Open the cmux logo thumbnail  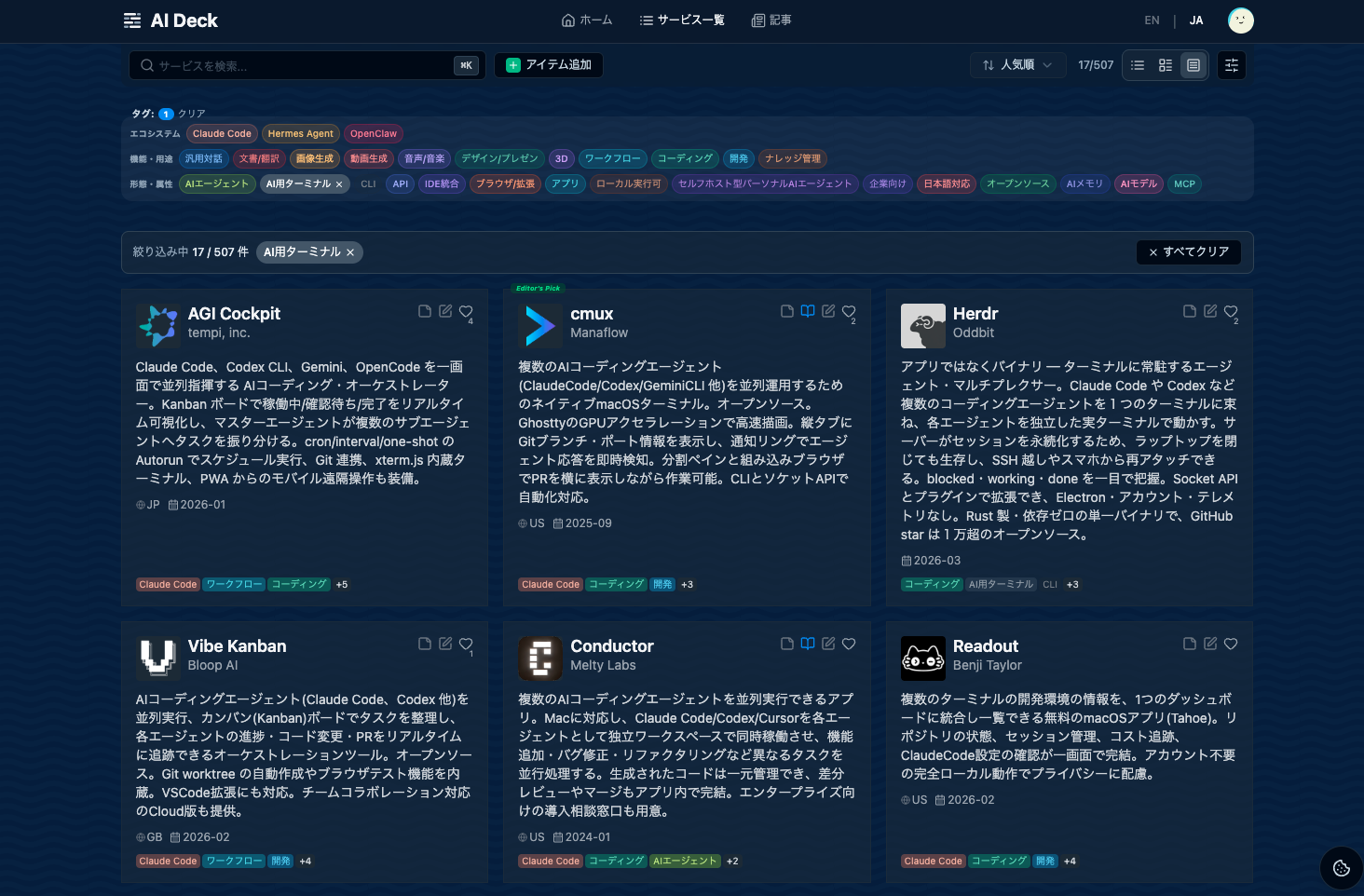tap(540, 326)
